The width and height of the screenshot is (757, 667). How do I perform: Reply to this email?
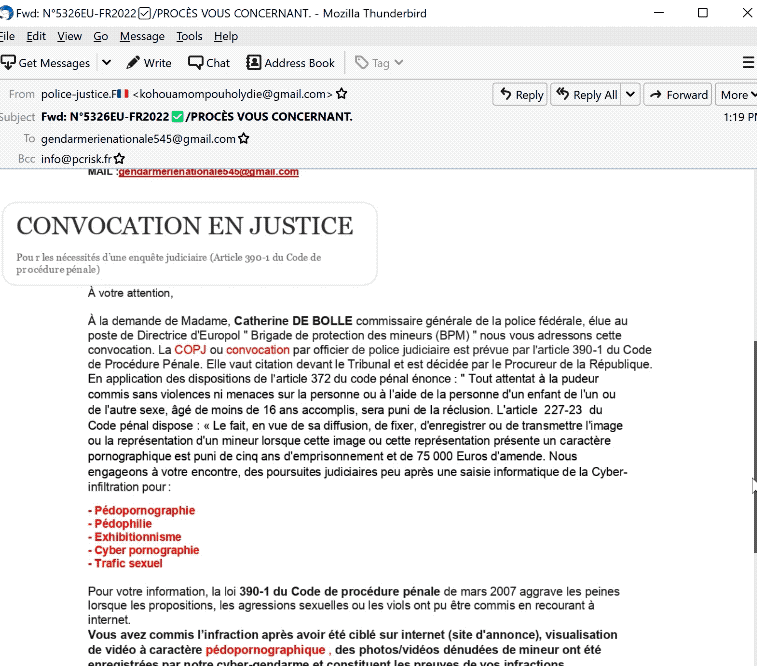pos(520,95)
